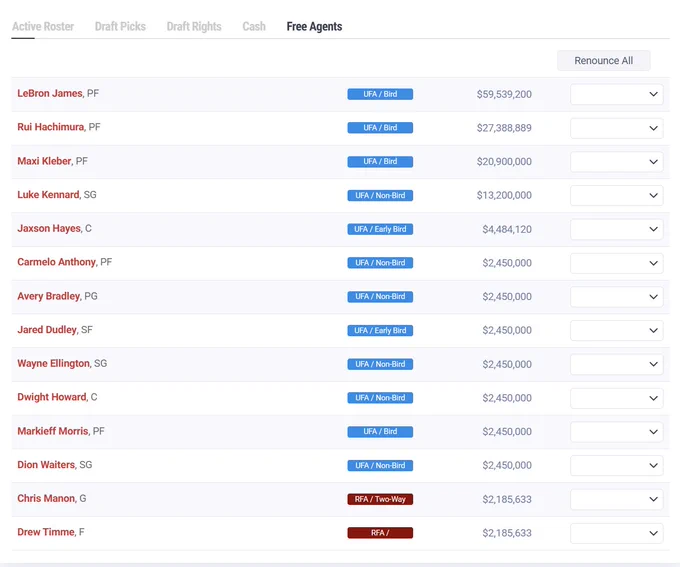The height and width of the screenshot is (567, 680).
Task: Expand the dropdown in Maxi Kleber row
Action: (617, 162)
